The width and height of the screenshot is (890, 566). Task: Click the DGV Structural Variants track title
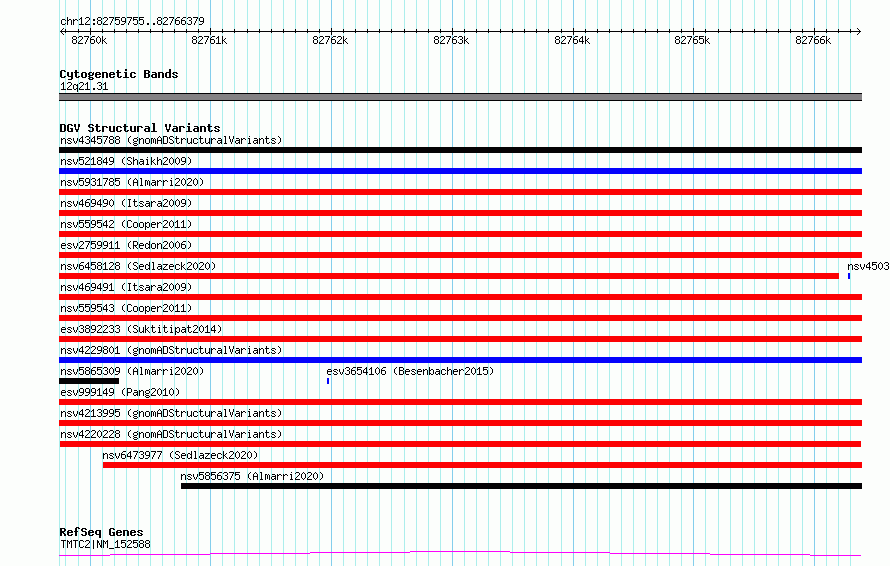pos(140,128)
